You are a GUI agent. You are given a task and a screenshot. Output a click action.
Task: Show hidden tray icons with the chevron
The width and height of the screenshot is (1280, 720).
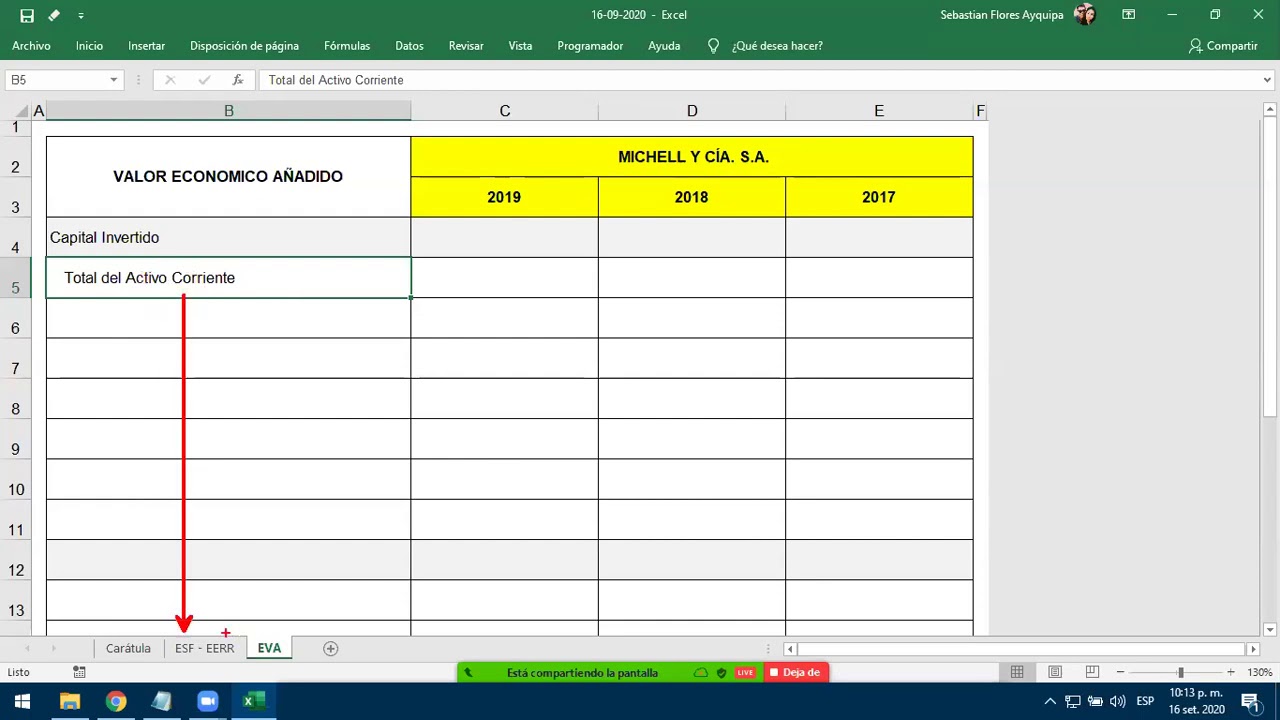(1050, 701)
